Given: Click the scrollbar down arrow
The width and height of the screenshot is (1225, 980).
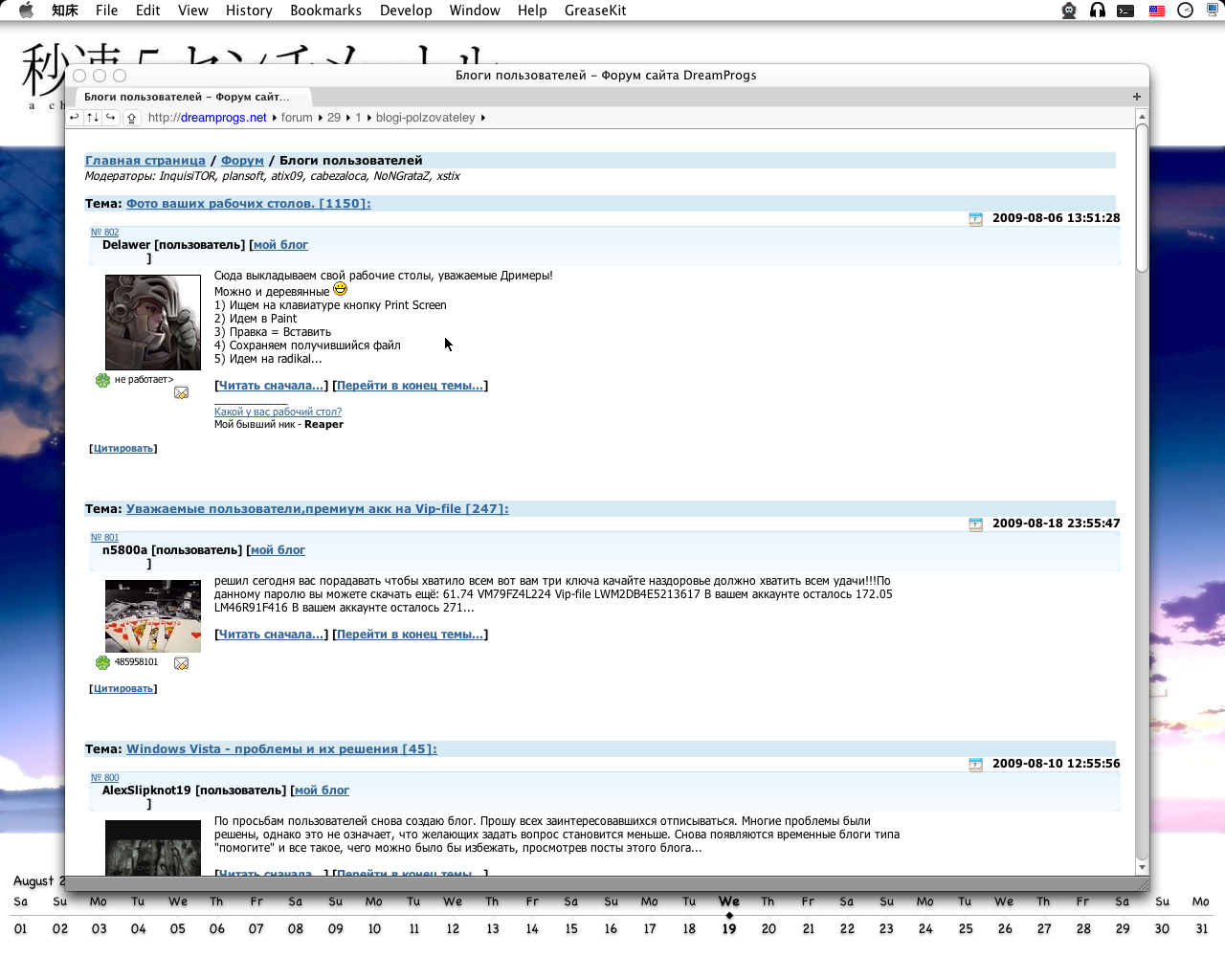Looking at the screenshot, I should pos(1142,867).
